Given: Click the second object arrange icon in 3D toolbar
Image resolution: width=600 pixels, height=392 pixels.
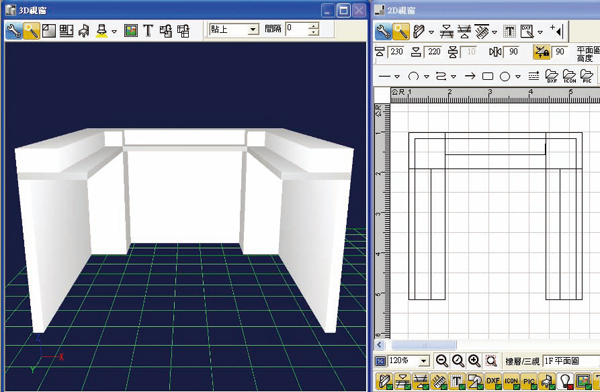Looking at the screenshot, I should [x=183, y=31].
